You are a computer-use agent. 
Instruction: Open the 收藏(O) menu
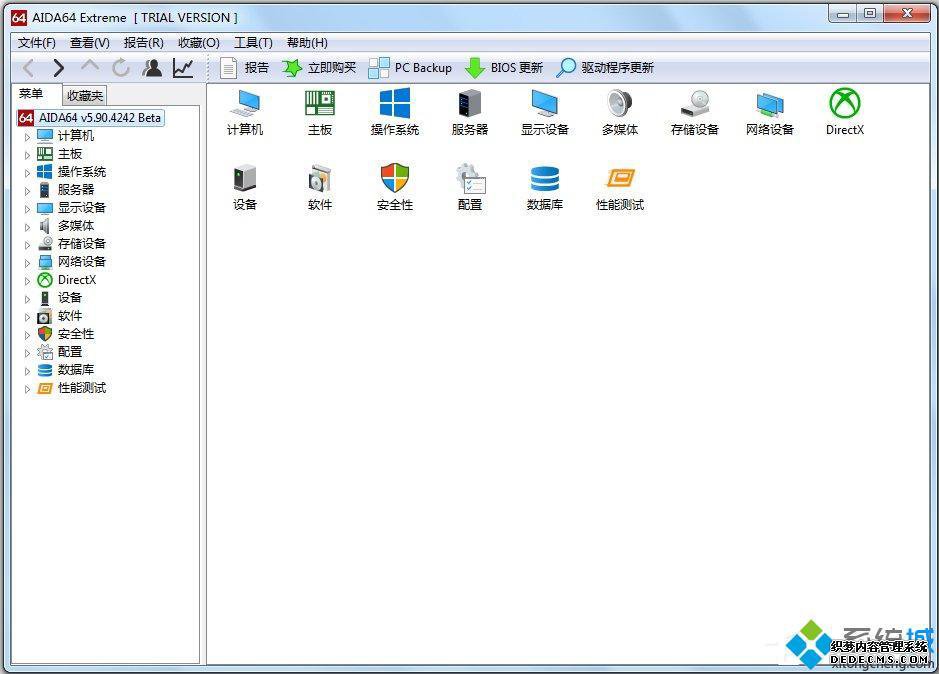click(199, 43)
